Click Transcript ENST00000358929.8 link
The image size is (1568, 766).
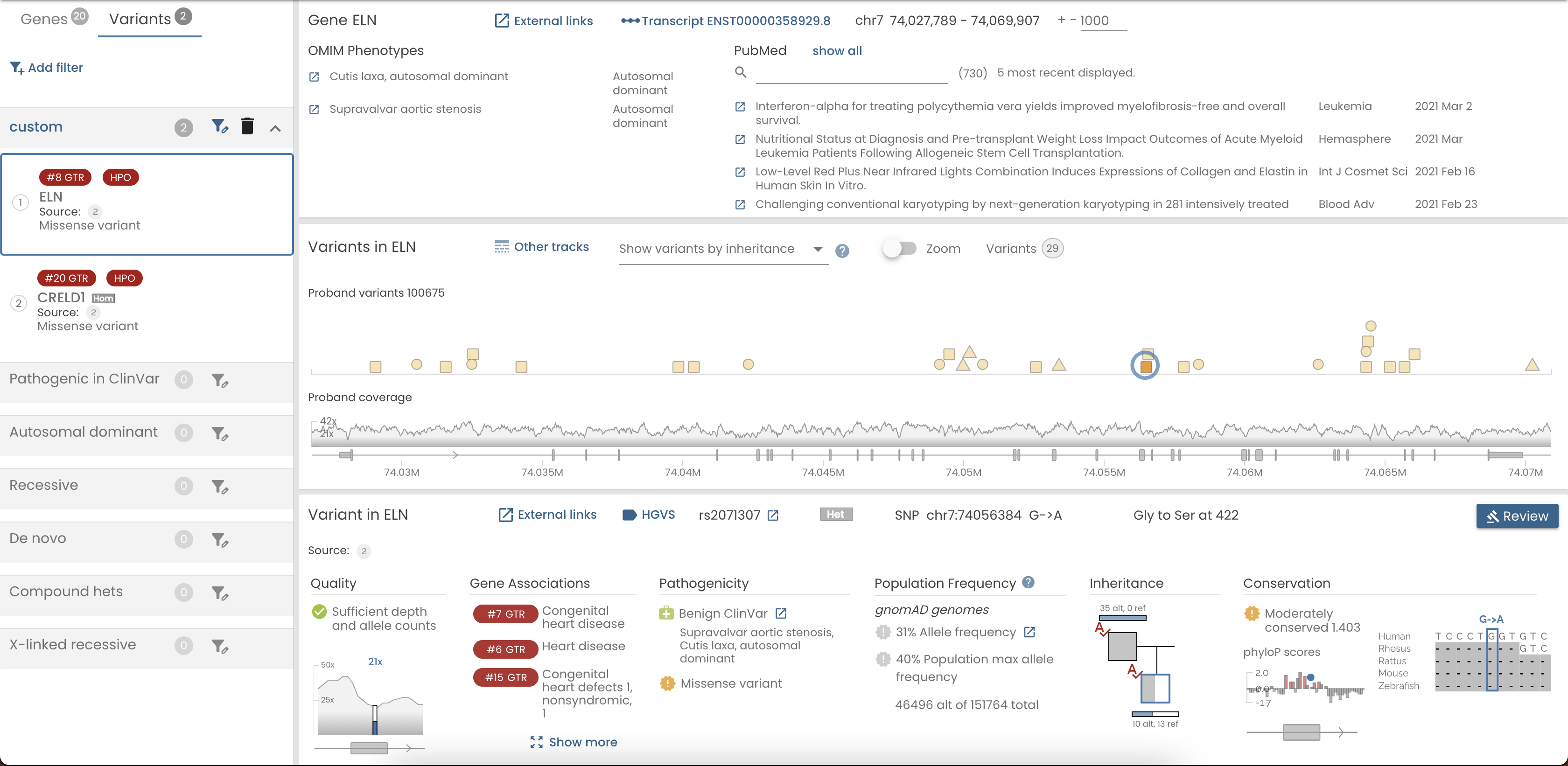coord(726,21)
